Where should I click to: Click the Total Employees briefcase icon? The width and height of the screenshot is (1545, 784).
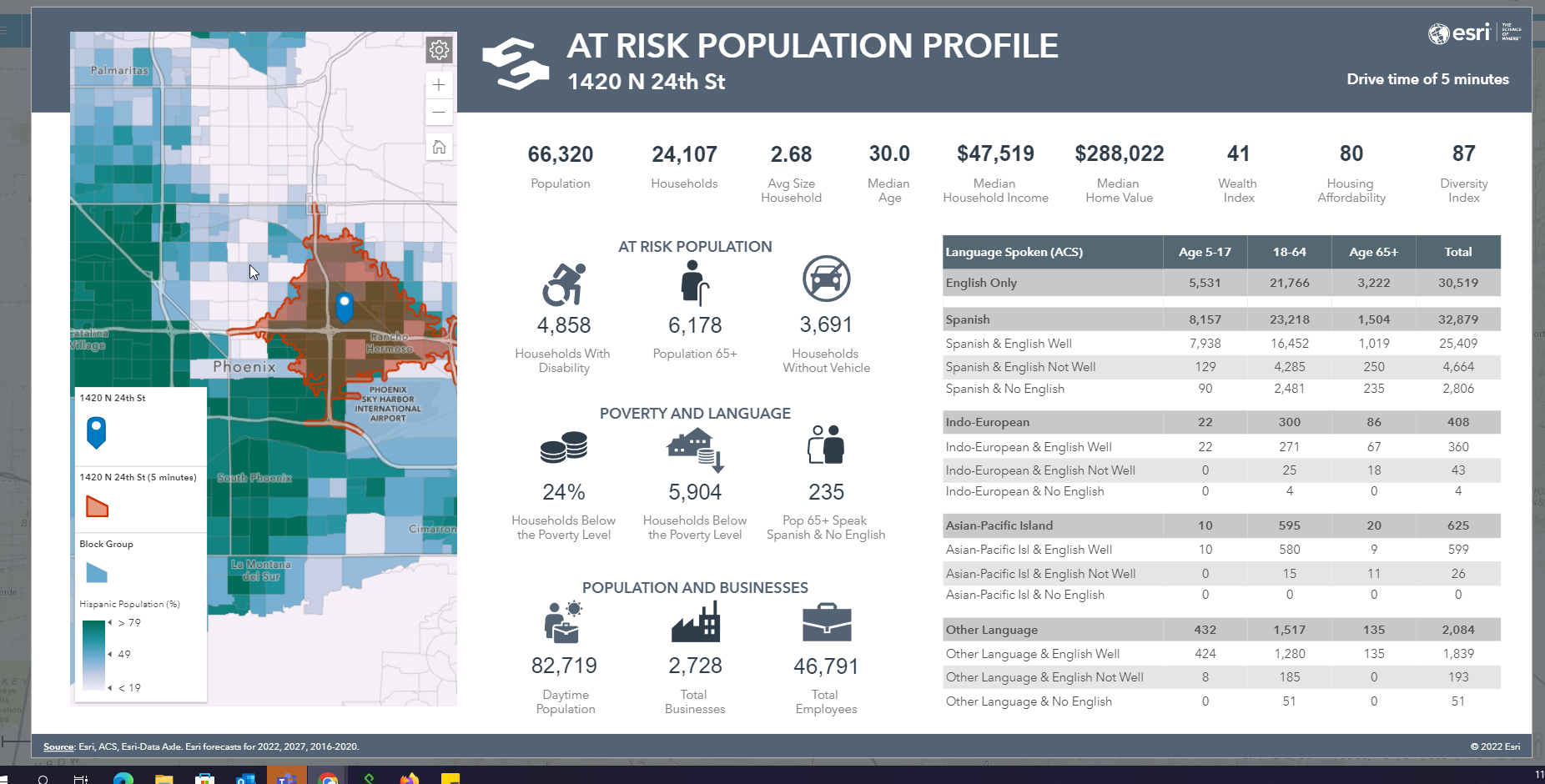click(x=826, y=624)
